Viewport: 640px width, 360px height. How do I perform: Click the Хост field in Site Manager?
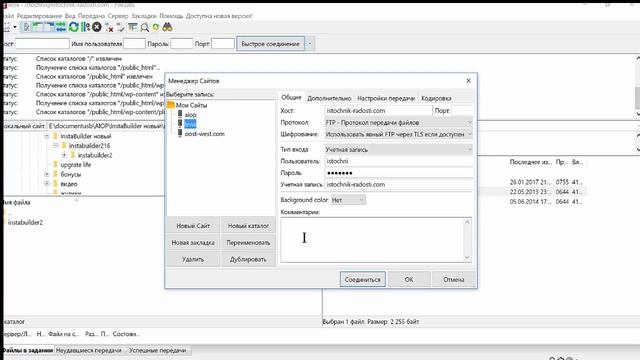click(378, 111)
